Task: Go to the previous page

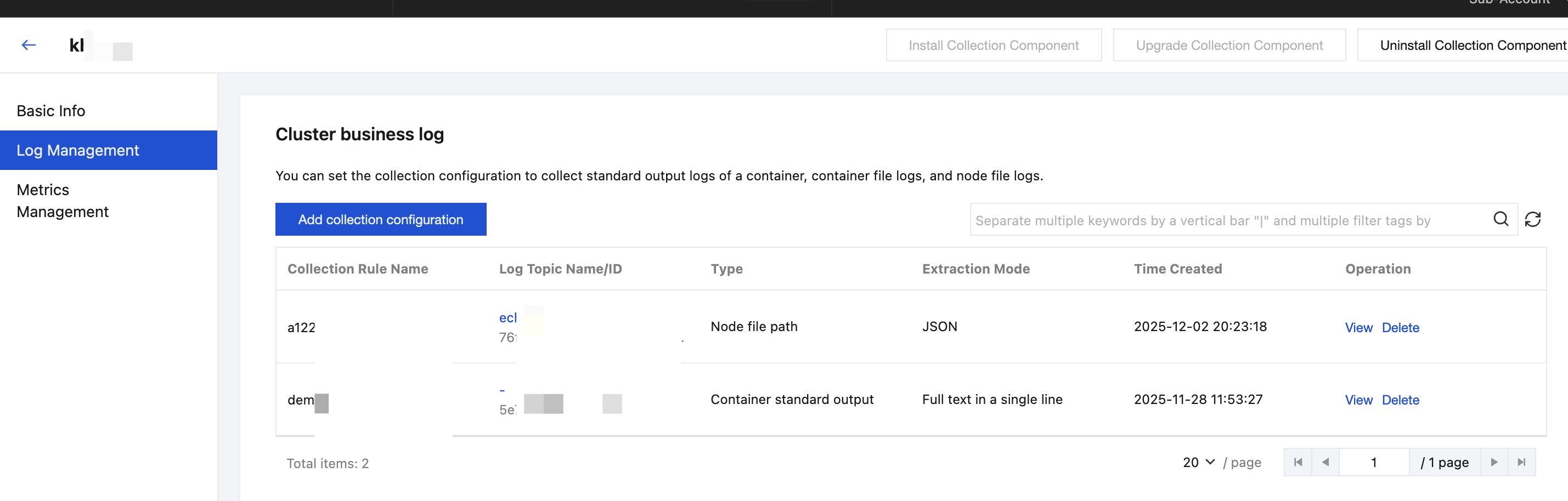Action: tap(1325, 462)
